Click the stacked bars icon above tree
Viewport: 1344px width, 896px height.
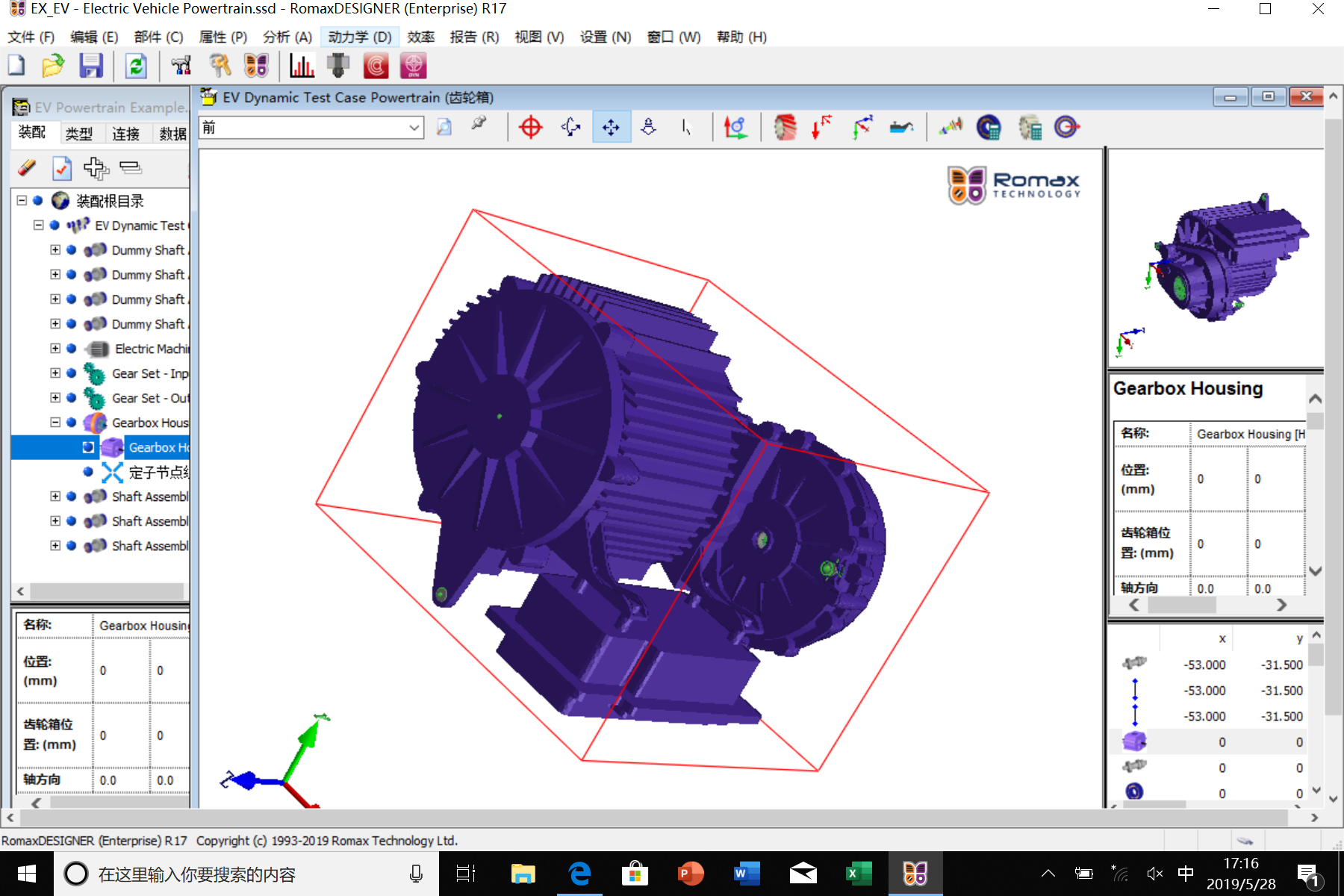pyautogui.click(x=131, y=168)
